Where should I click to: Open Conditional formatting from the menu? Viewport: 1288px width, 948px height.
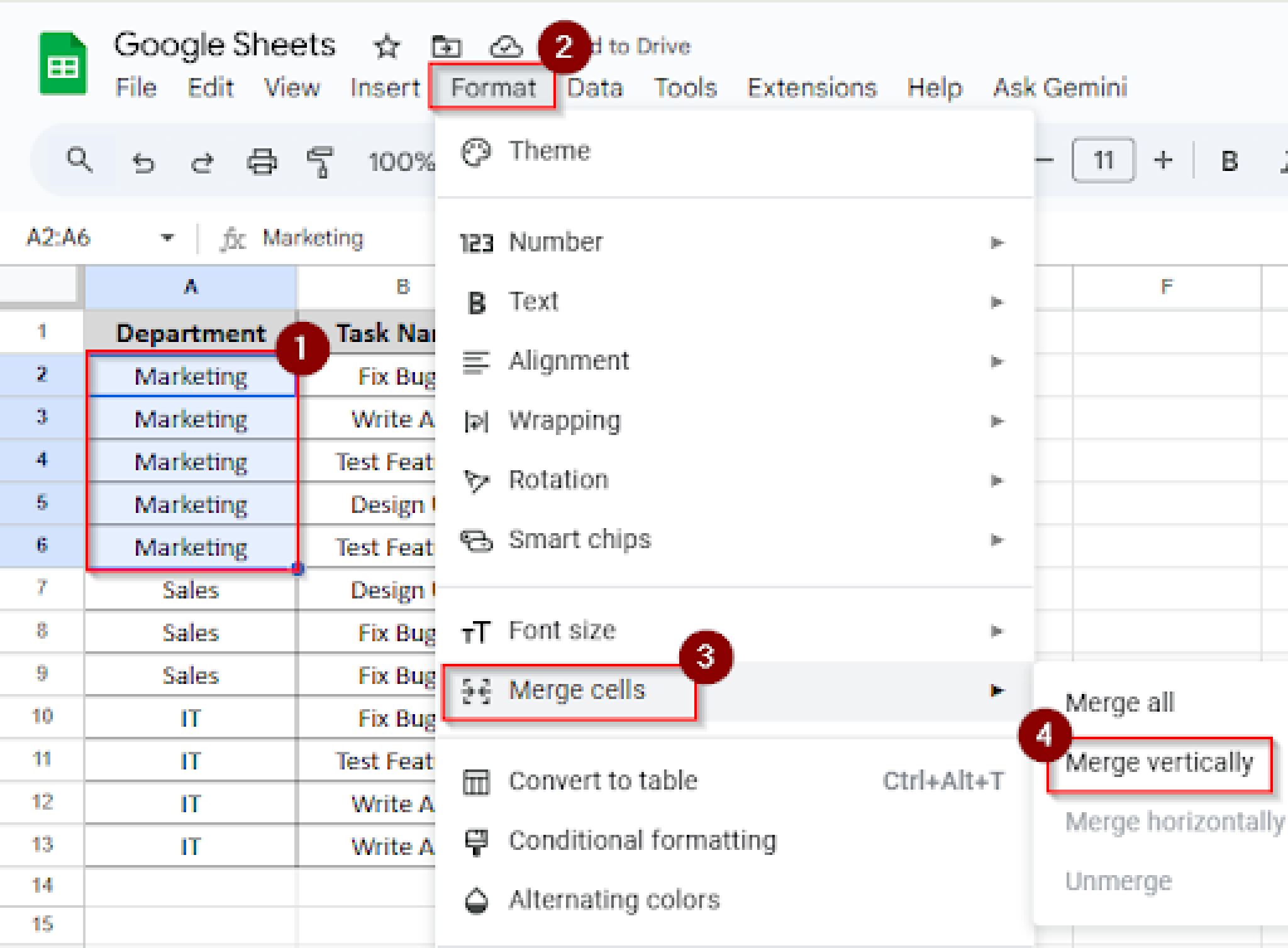(x=641, y=839)
